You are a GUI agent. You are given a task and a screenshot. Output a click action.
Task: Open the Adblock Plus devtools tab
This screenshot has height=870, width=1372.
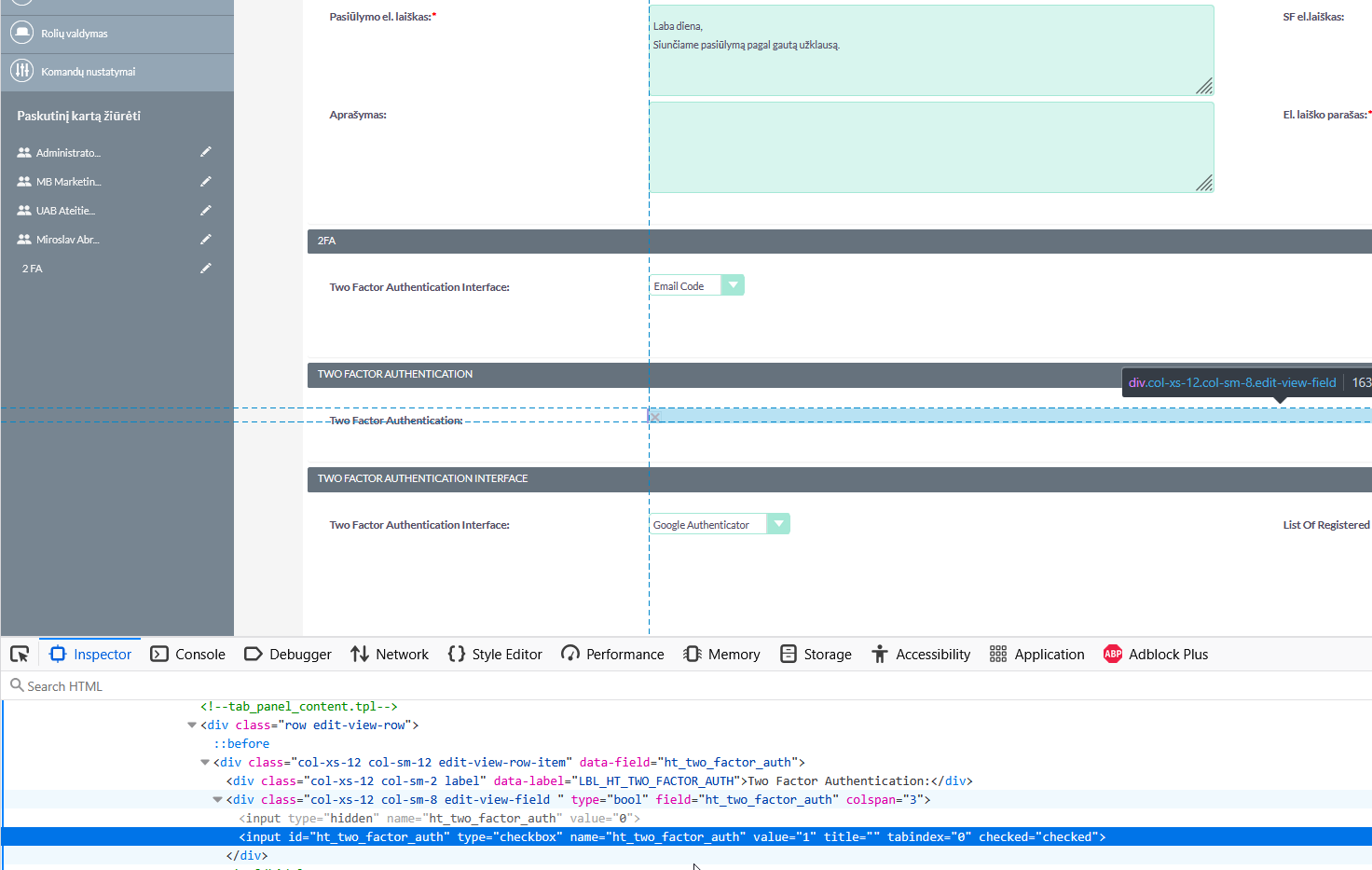(x=1156, y=654)
